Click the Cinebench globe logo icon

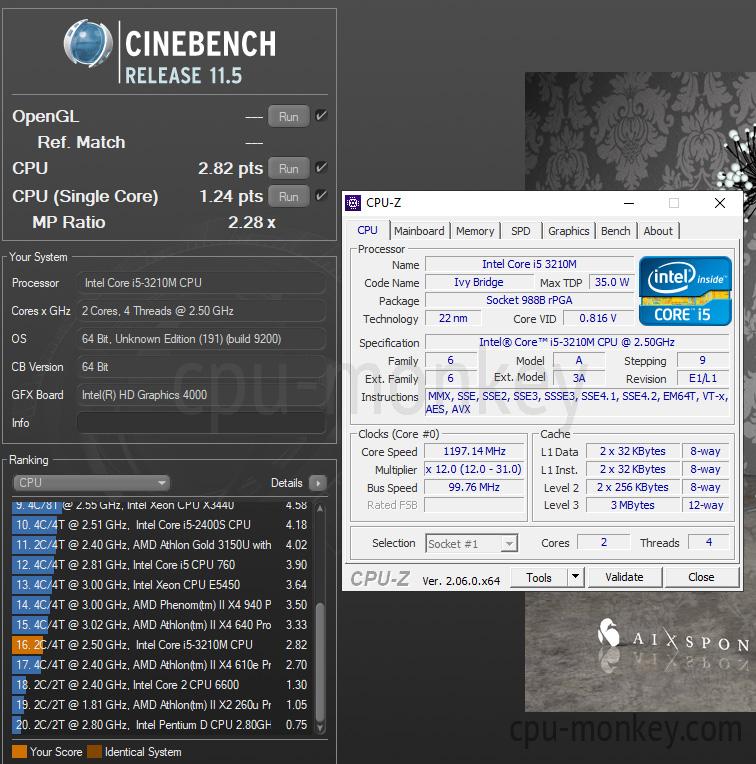[88, 43]
